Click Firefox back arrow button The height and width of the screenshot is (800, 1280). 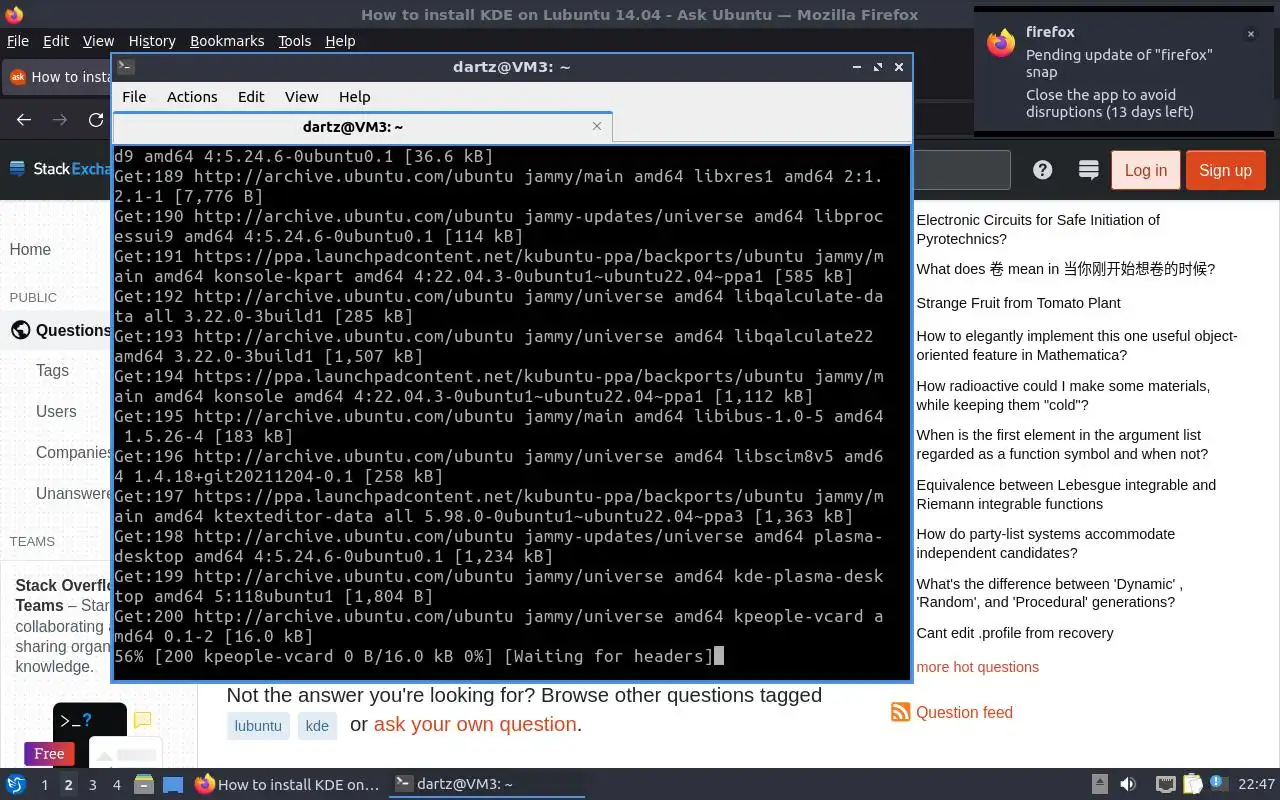point(24,120)
